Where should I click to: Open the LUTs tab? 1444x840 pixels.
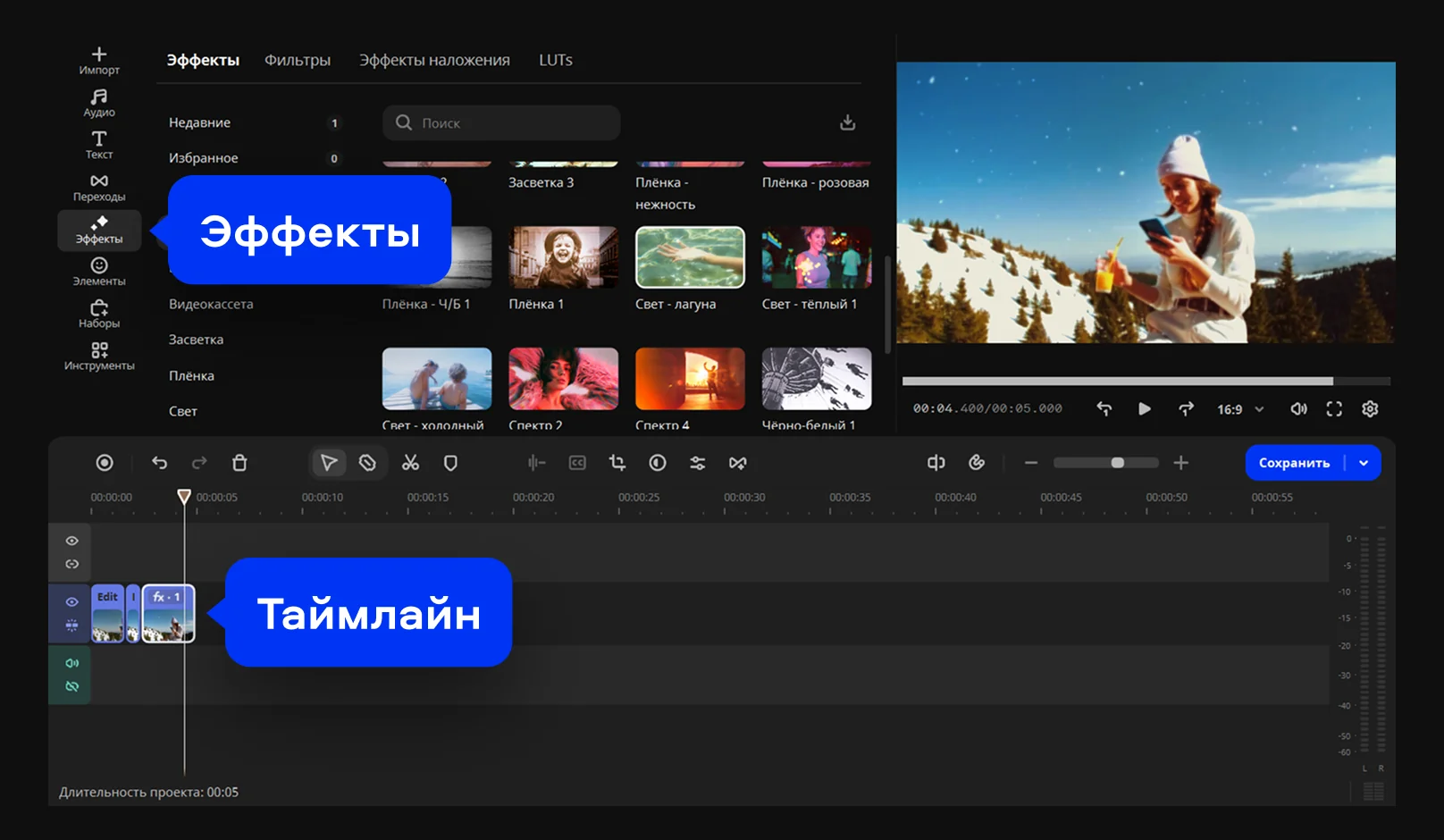556,60
